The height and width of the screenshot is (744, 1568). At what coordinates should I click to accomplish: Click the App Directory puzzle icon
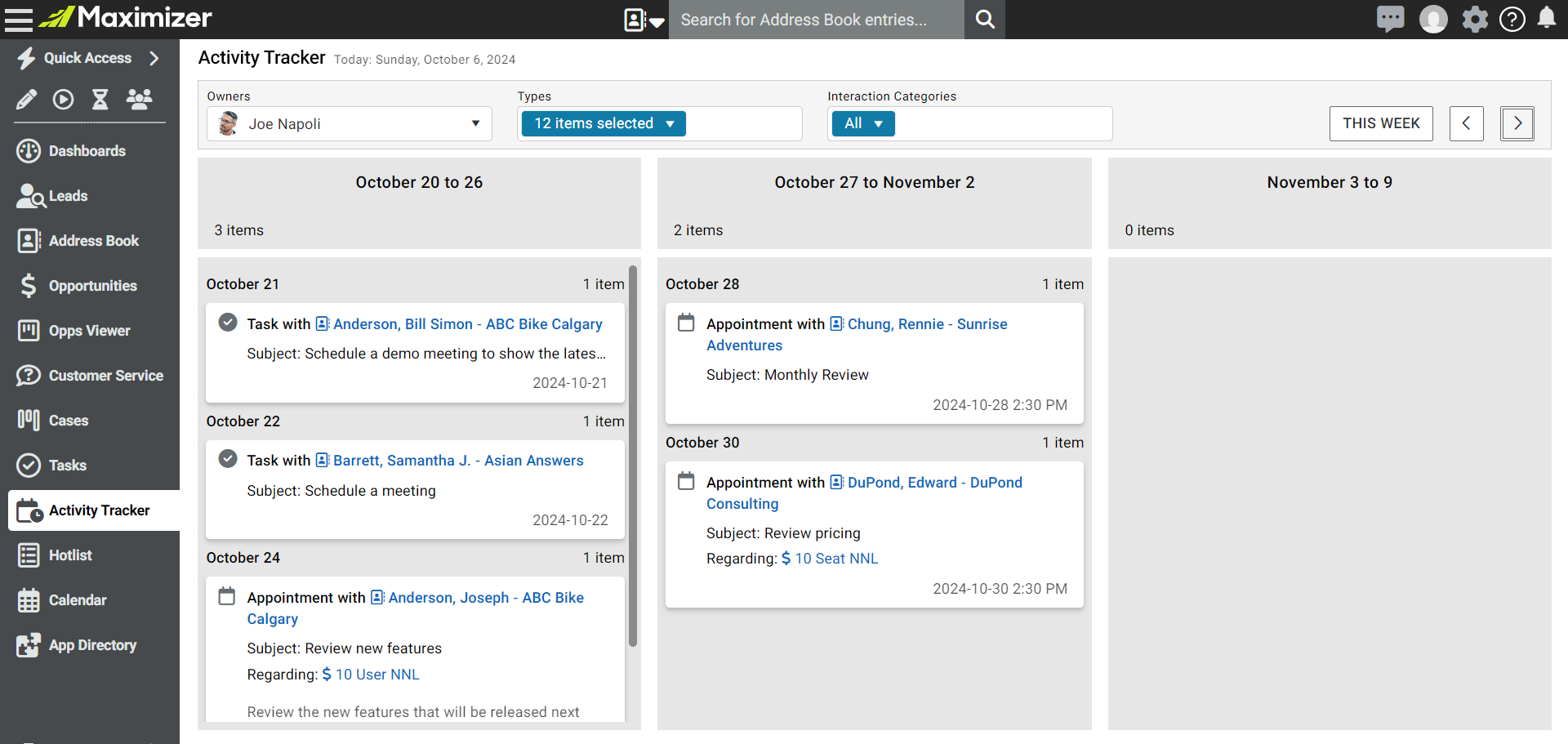[29, 645]
